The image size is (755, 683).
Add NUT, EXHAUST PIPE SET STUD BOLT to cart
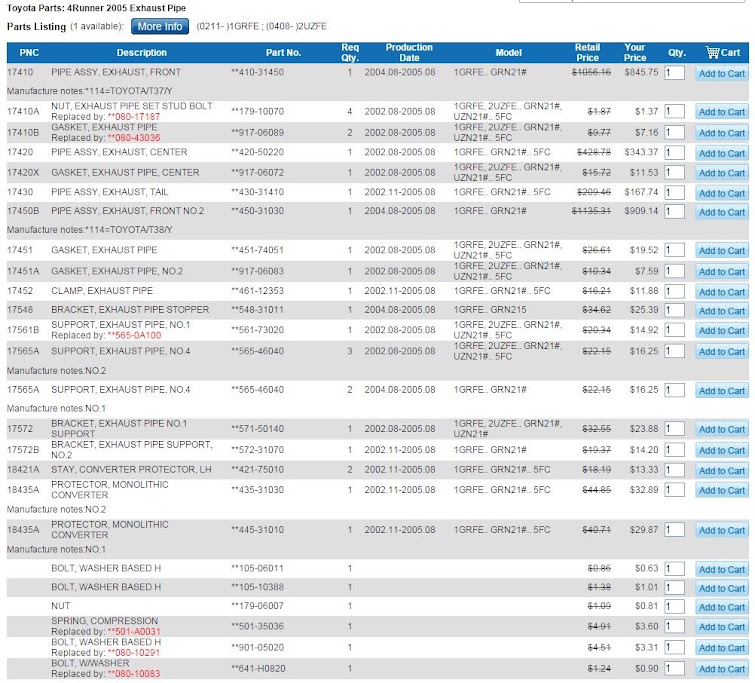[x=722, y=112]
